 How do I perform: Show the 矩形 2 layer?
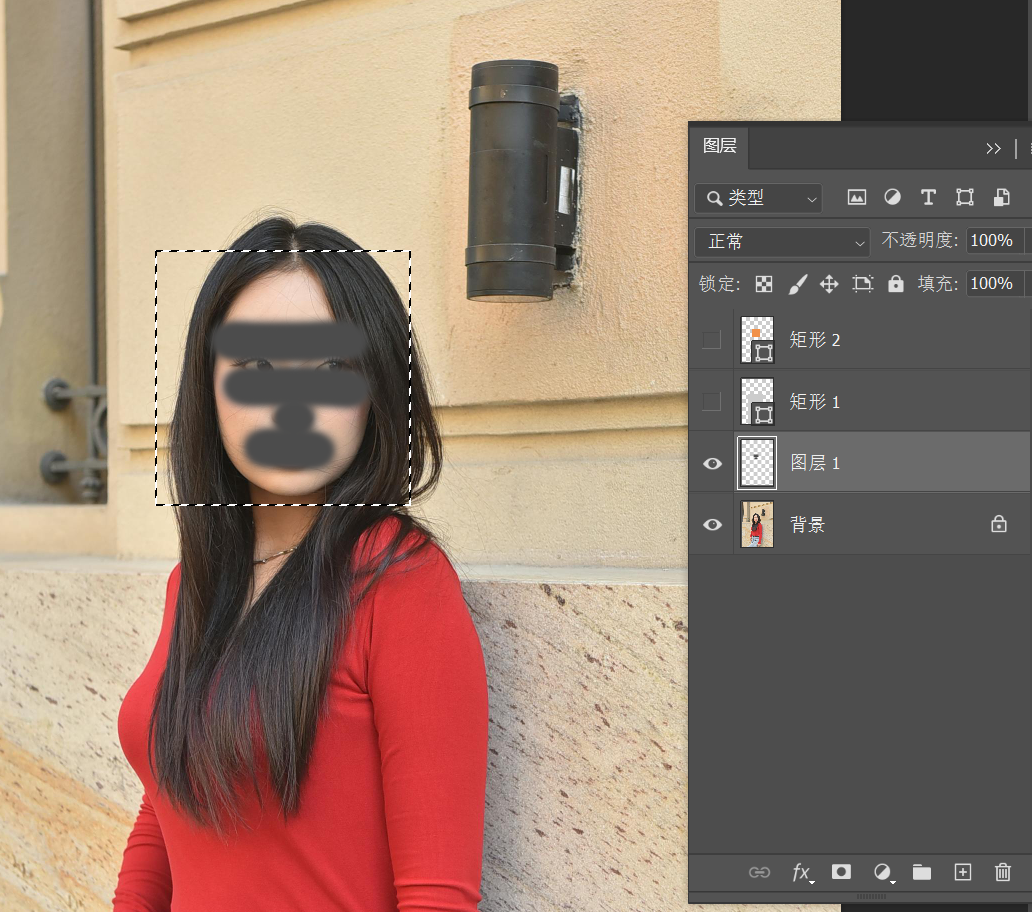coord(712,340)
